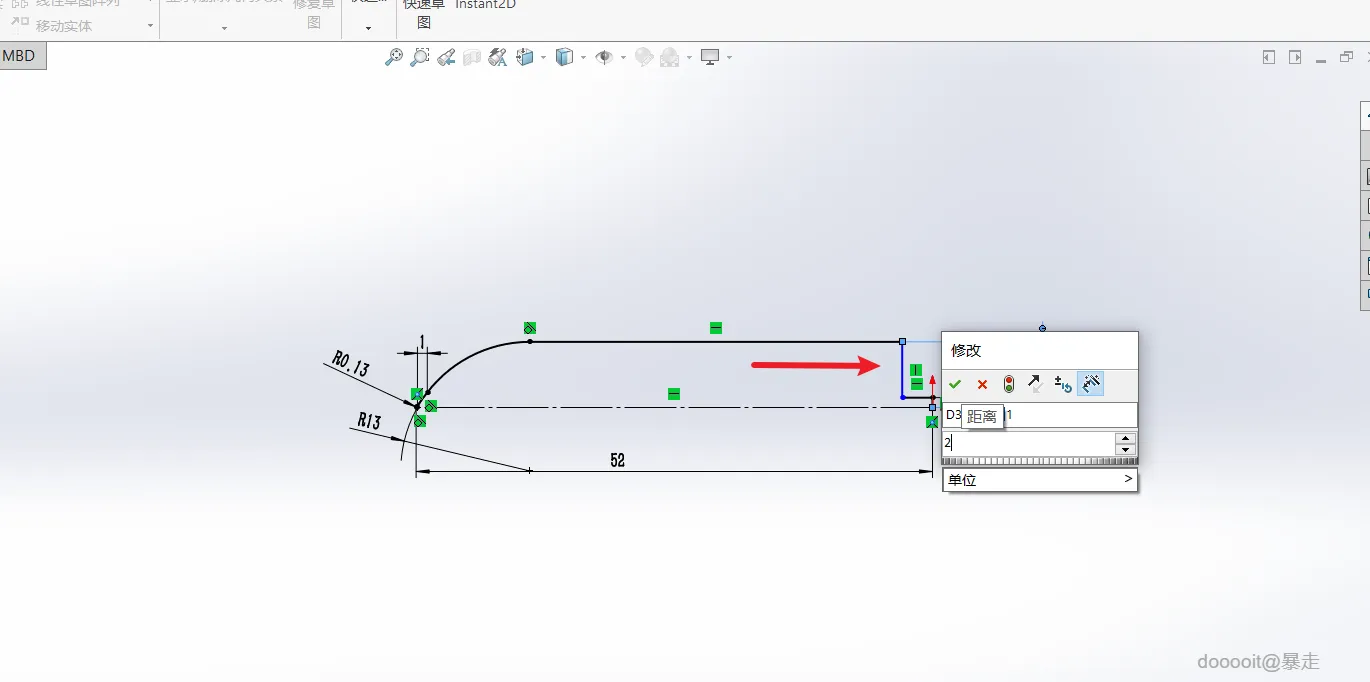This screenshot has width=1370, height=682.
Task: Click the dimension name field D3
Action: pos(1039,414)
